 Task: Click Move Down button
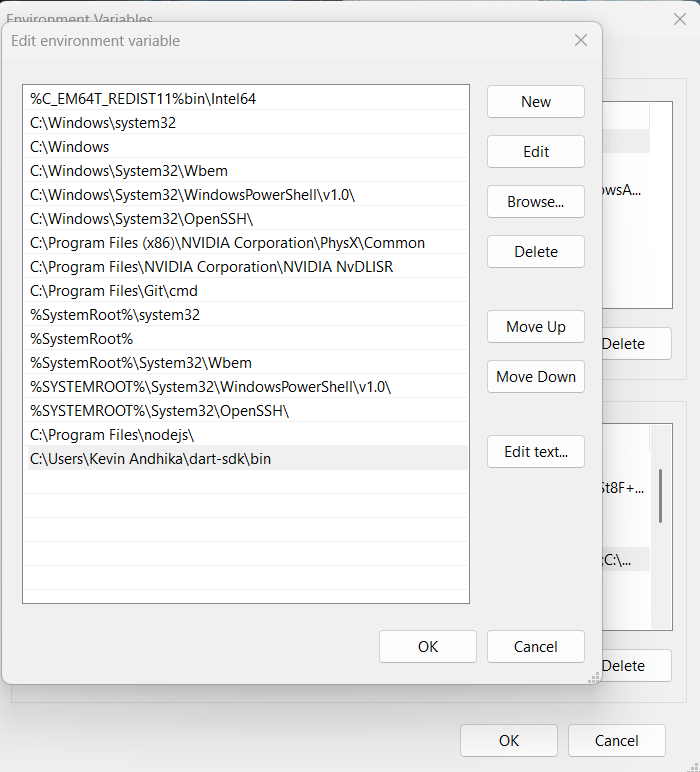coord(535,377)
